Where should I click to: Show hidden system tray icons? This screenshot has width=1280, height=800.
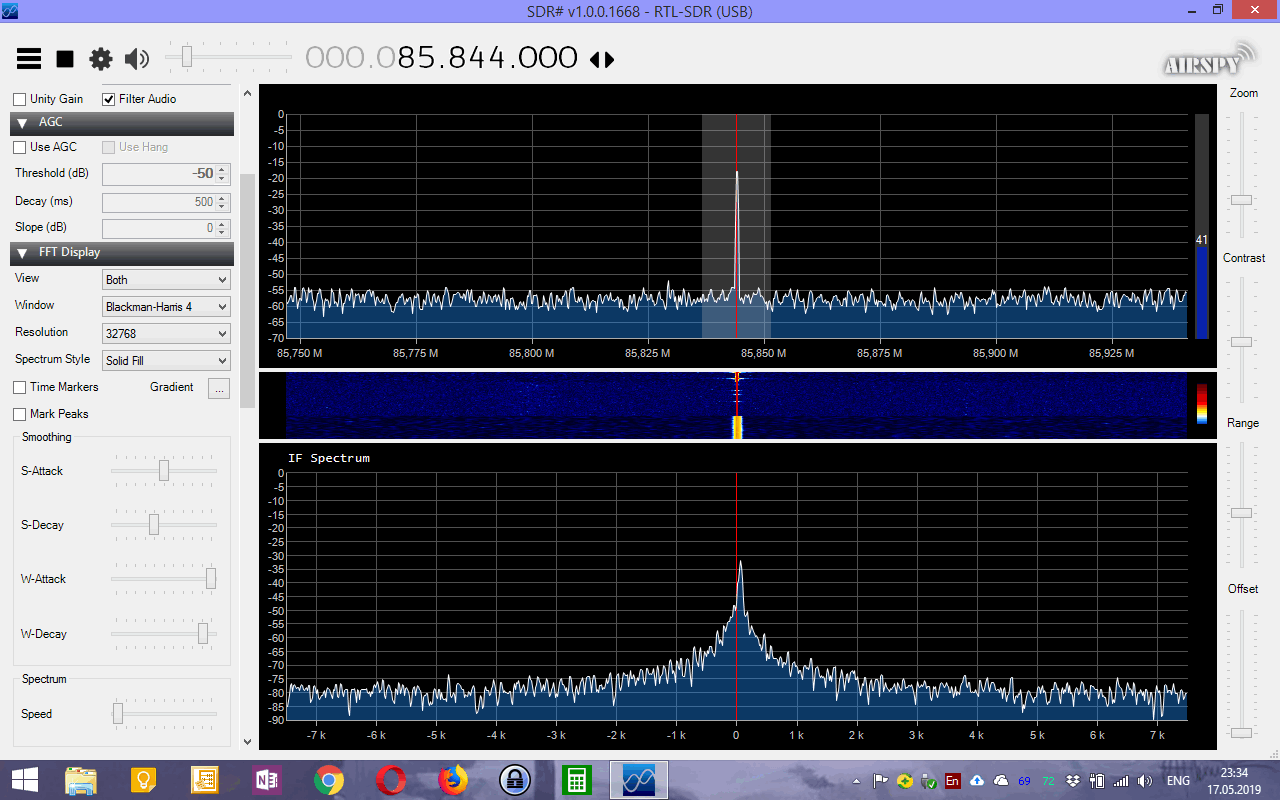point(856,781)
